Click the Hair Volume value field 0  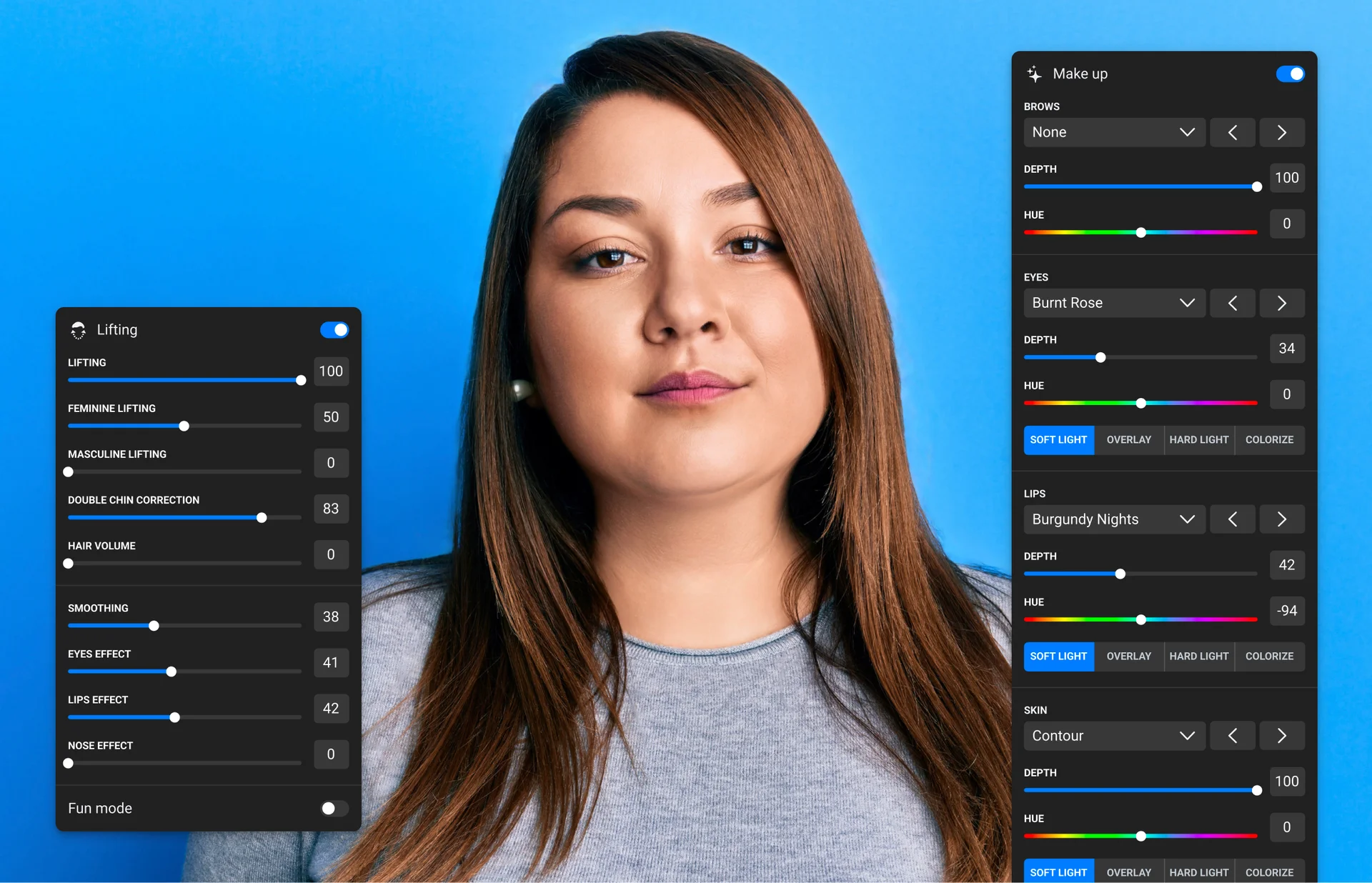click(332, 554)
